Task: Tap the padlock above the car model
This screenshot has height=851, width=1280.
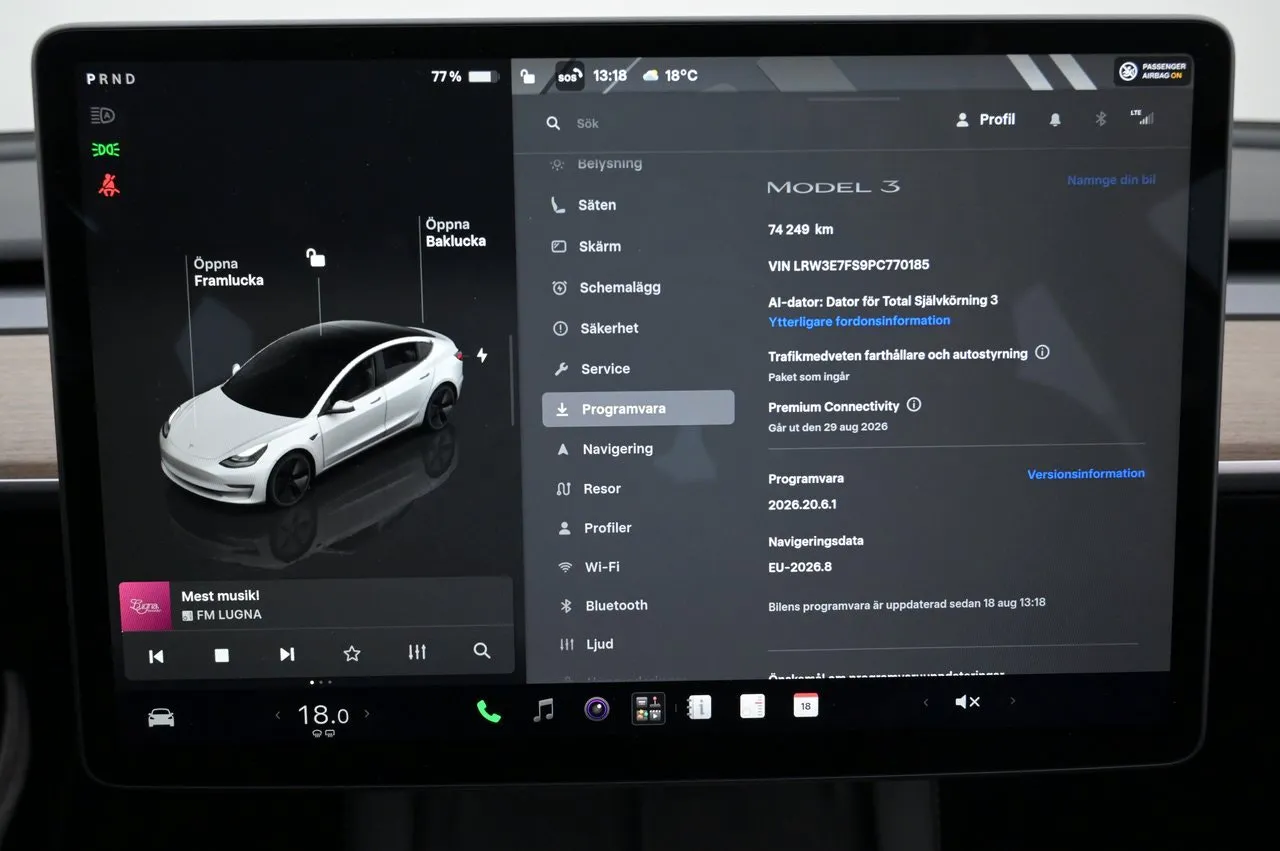Action: [x=316, y=258]
